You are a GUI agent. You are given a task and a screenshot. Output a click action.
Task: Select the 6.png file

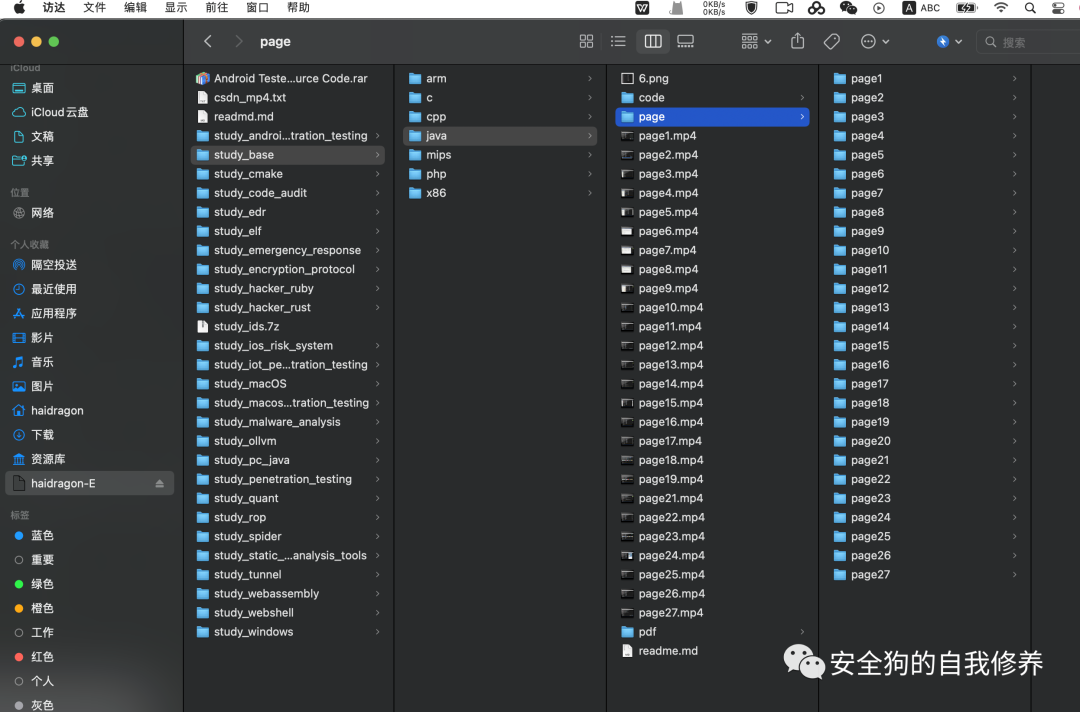pos(712,78)
